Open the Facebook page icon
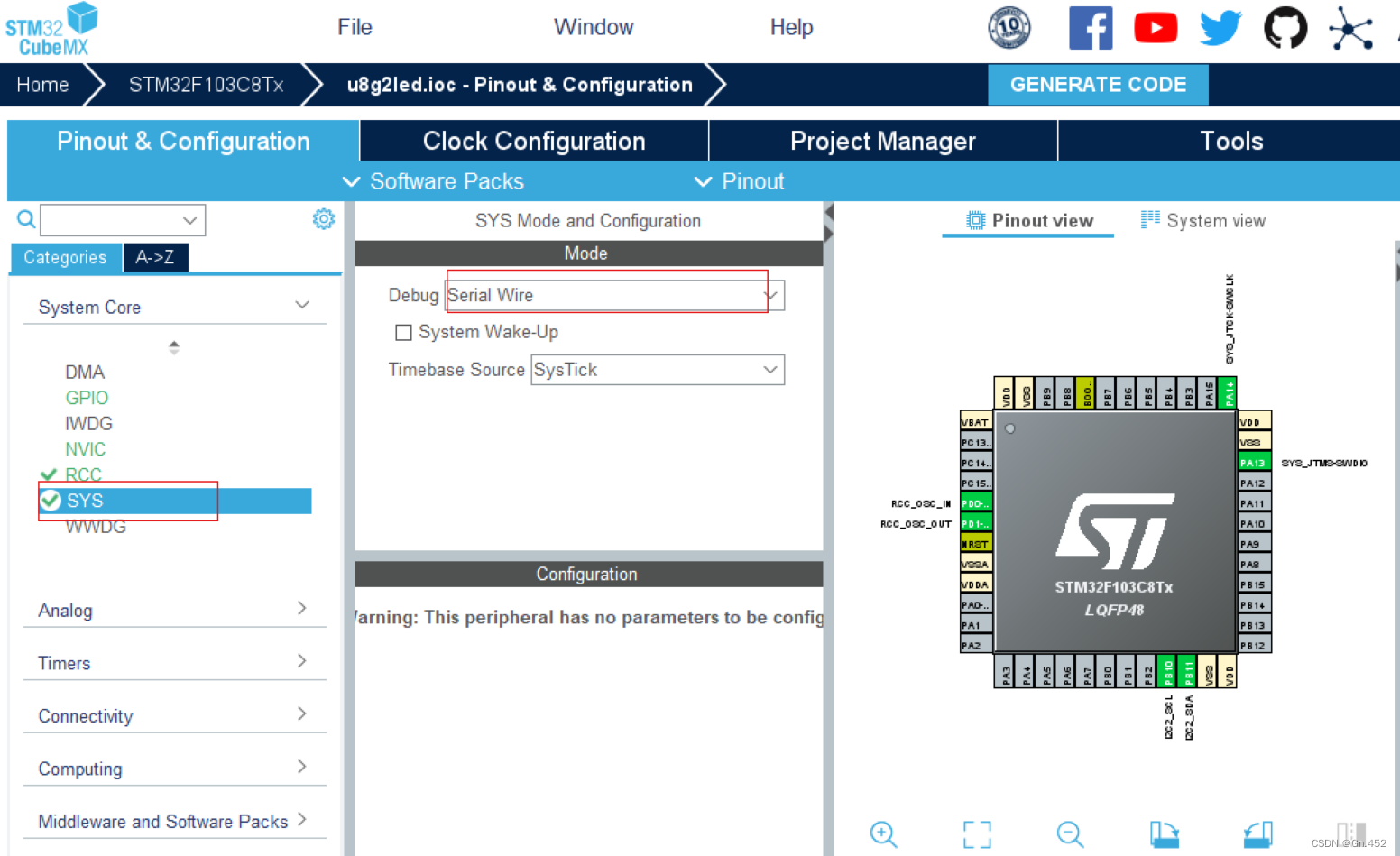The height and width of the screenshot is (856, 1400). pos(1091,28)
